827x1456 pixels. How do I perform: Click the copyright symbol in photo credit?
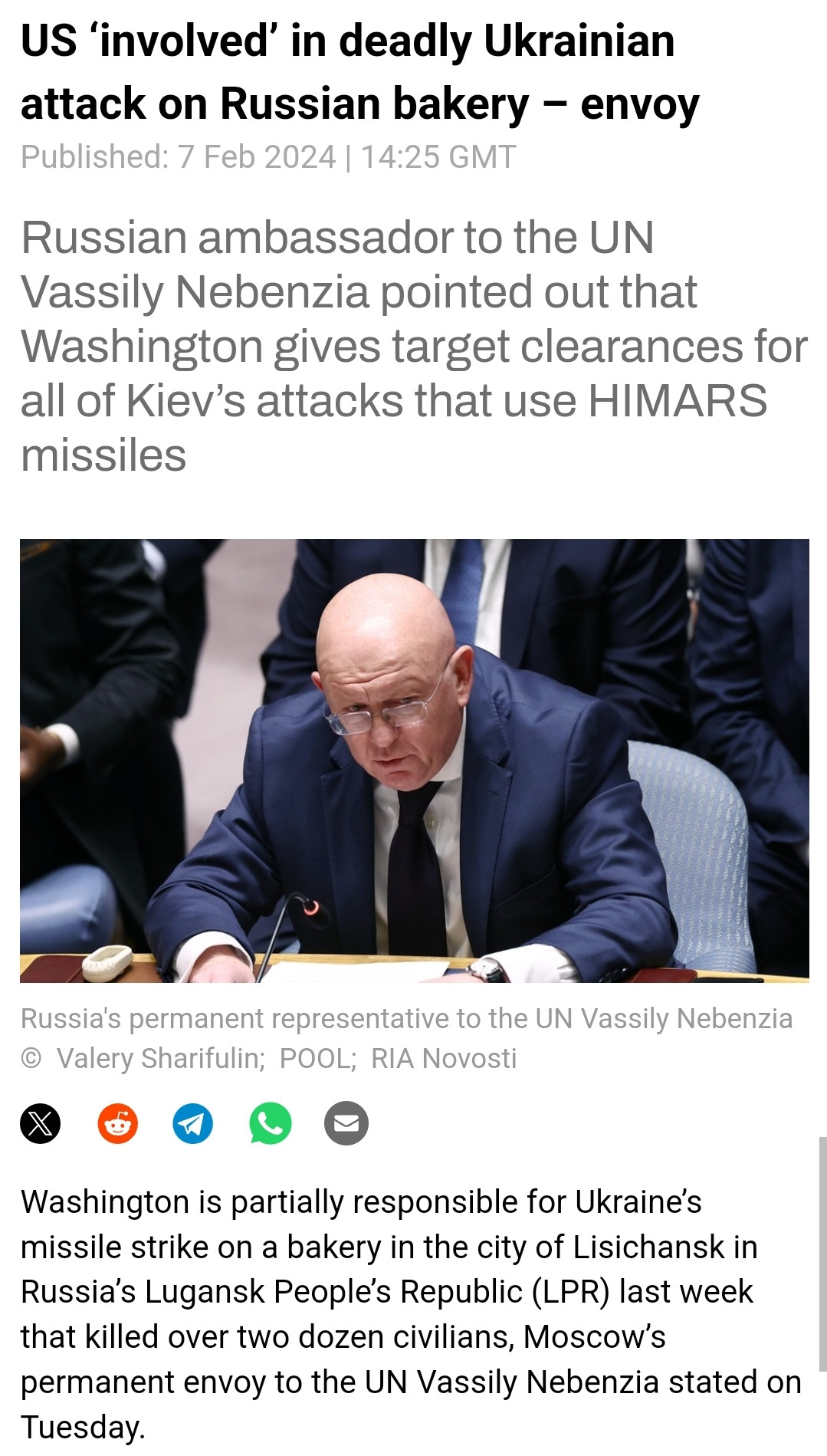[x=31, y=1059]
